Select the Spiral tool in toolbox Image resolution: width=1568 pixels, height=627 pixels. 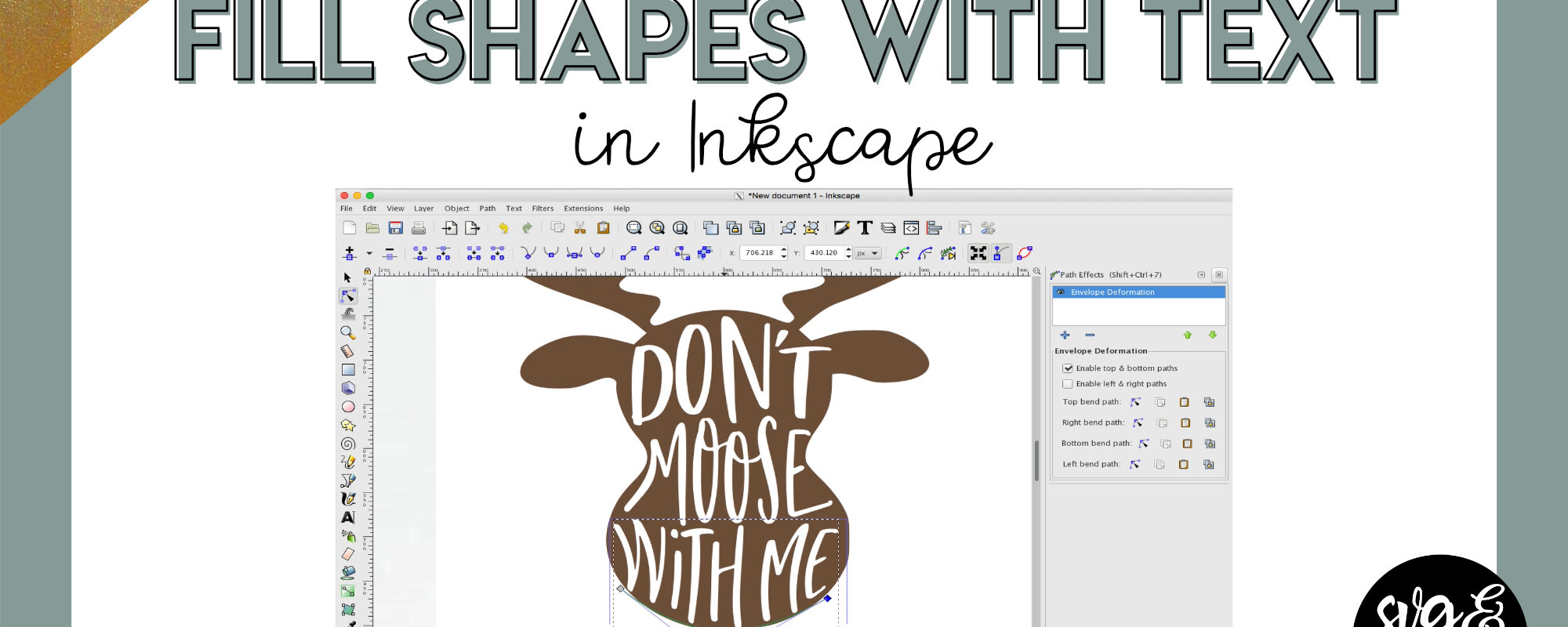click(x=348, y=444)
